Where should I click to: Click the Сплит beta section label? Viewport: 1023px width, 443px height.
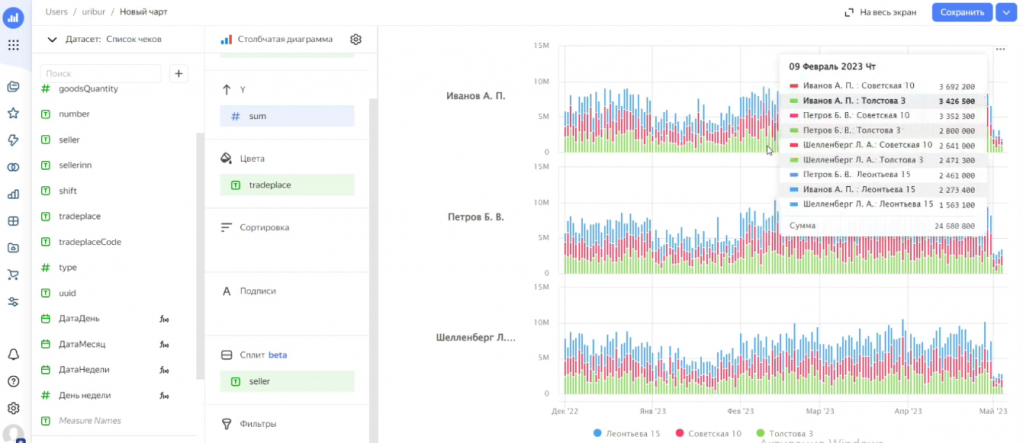pyautogui.click(x=263, y=356)
